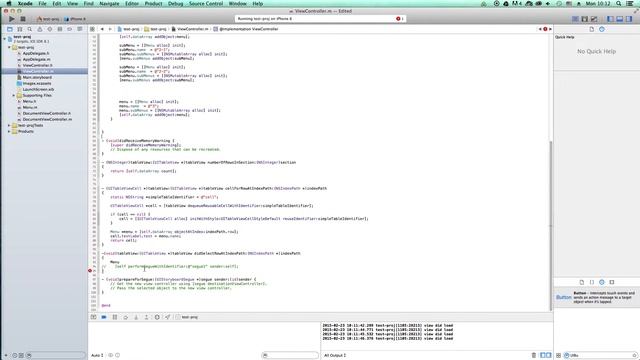
Task: Show the Object library
Action: pyautogui.click(x=602, y=282)
